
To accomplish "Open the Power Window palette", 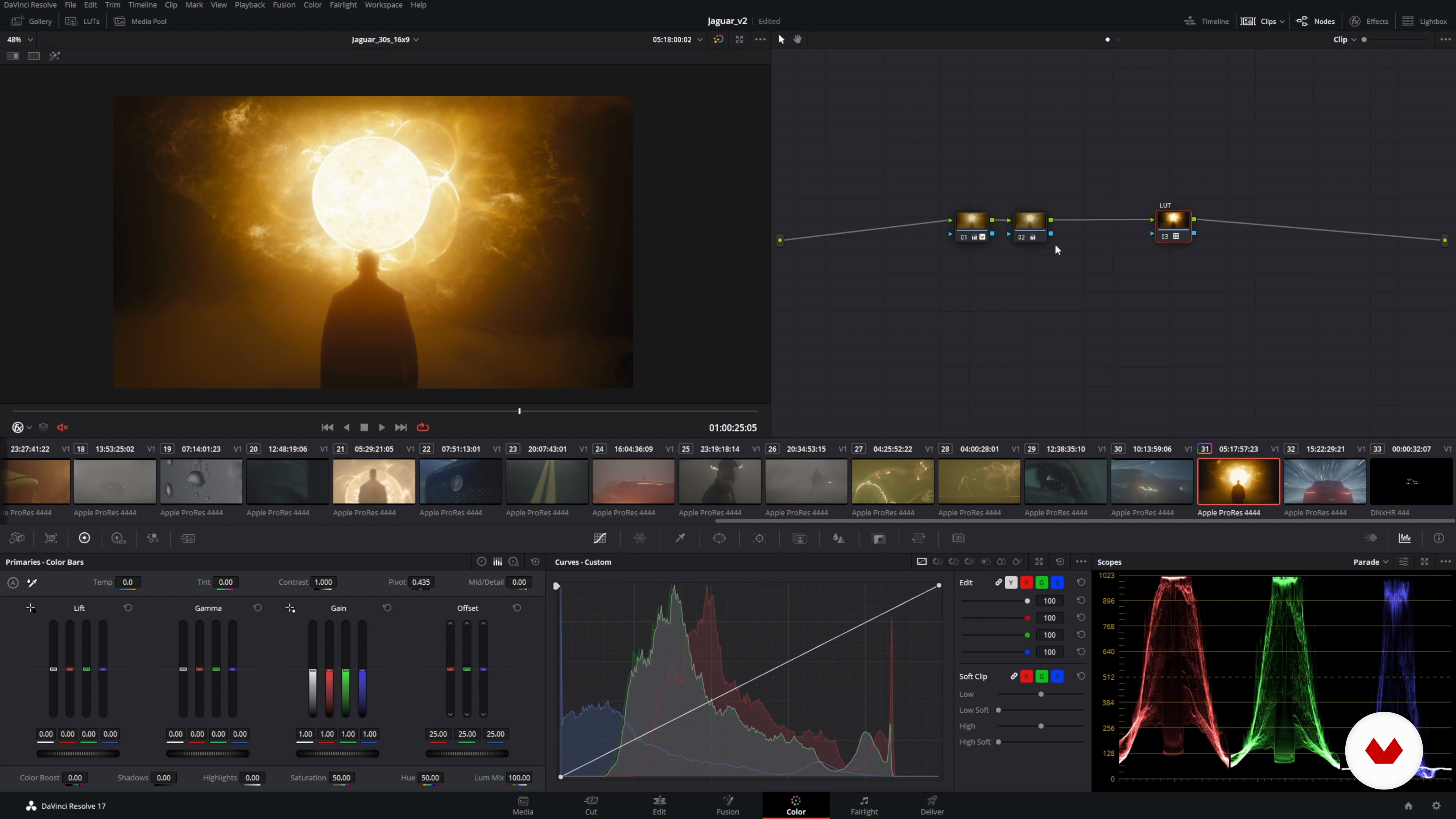I will 720,538.
